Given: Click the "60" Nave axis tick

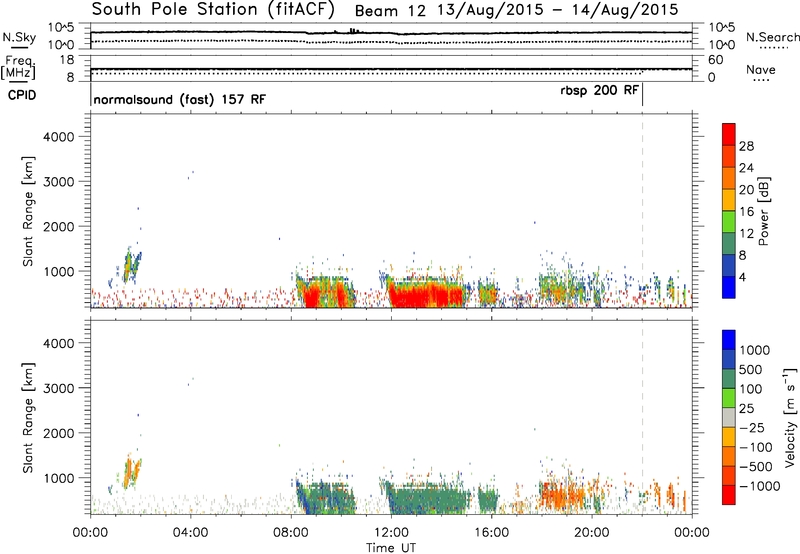Looking at the screenshot, I should coord(715,60).
